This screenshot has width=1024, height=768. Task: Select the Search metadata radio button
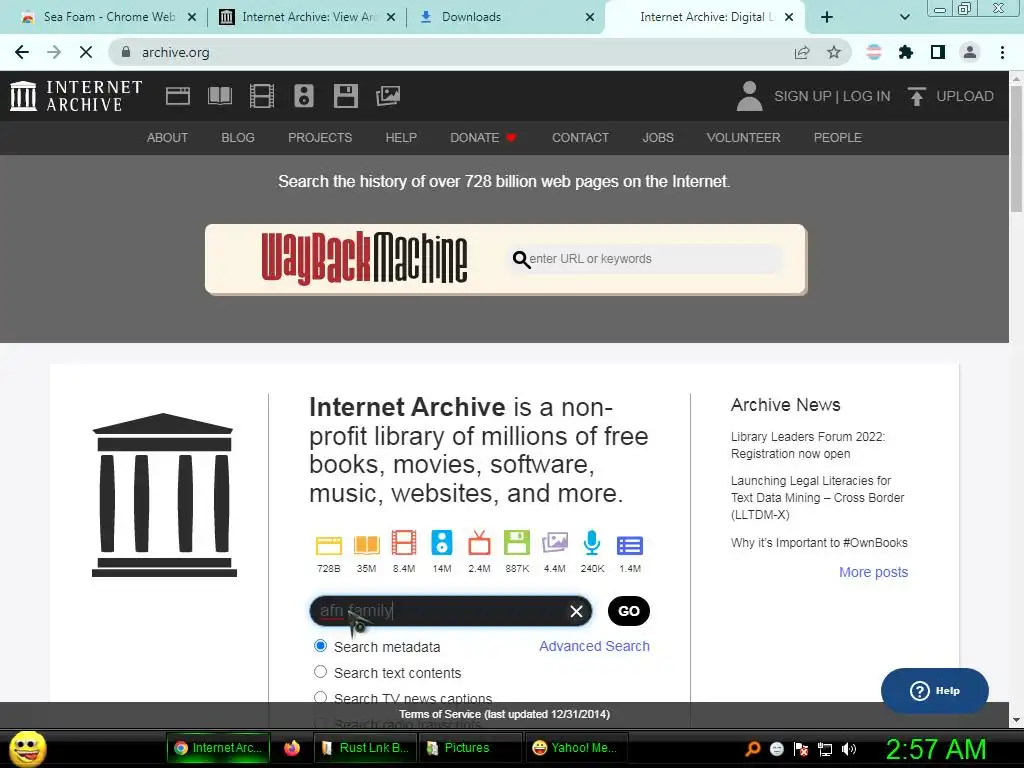[320, 646]
